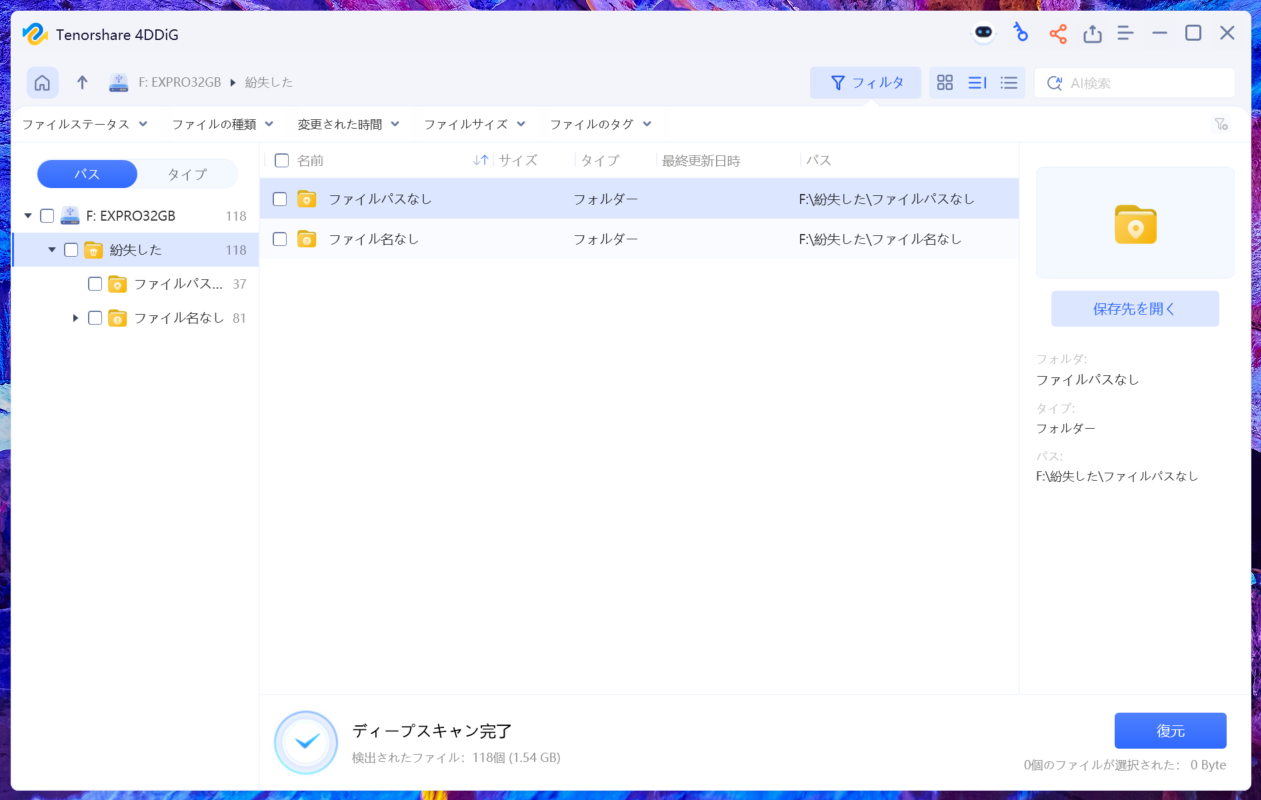Viewport: 1261px width, 800px height.
Task: Open the AI assistant robot icon
Action: coord(984,33)
